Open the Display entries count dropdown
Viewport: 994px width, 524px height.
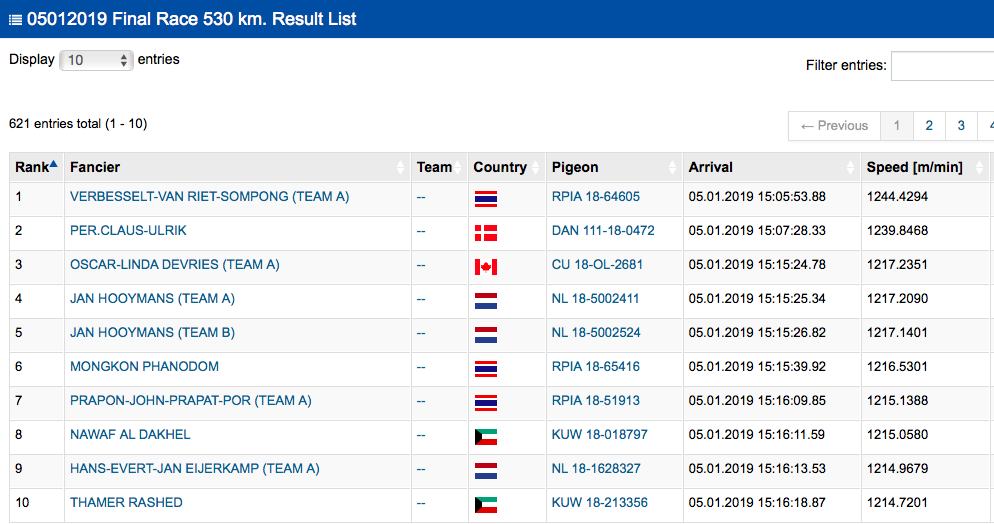click(96, 60)
